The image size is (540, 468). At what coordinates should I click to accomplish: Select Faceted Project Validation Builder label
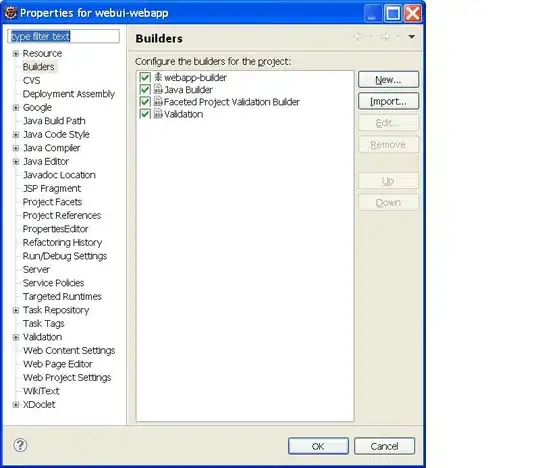click(231, 102)
